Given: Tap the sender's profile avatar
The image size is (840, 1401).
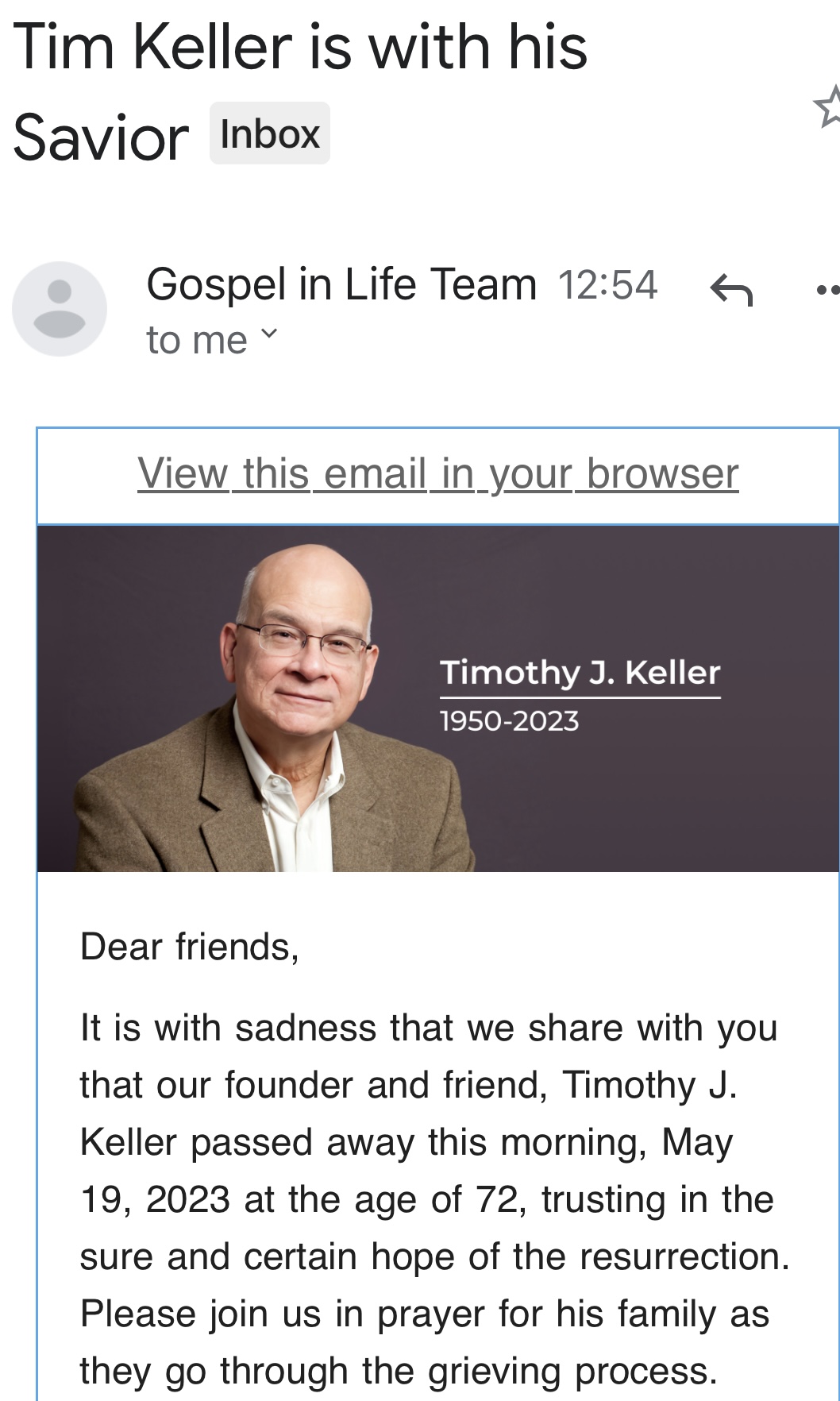Looking at the screenshot, I should pos(60,308).
